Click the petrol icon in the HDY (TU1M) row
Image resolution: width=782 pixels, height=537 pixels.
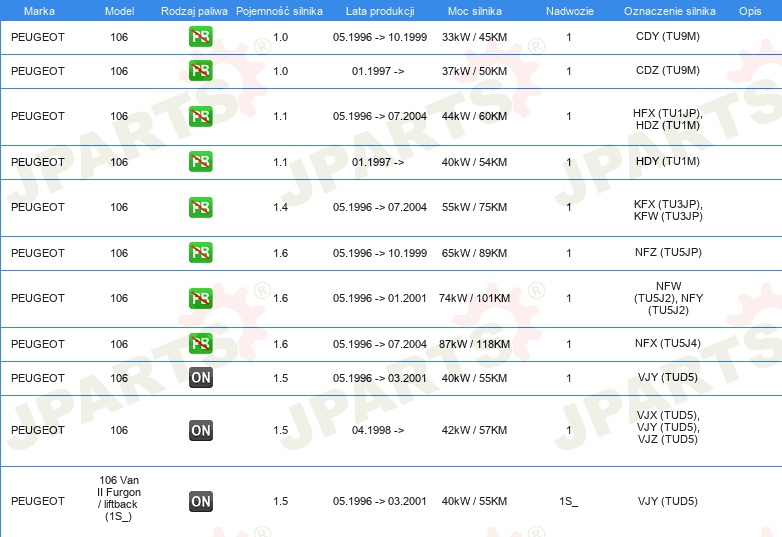pyautogui.click(x=200, y=162)
